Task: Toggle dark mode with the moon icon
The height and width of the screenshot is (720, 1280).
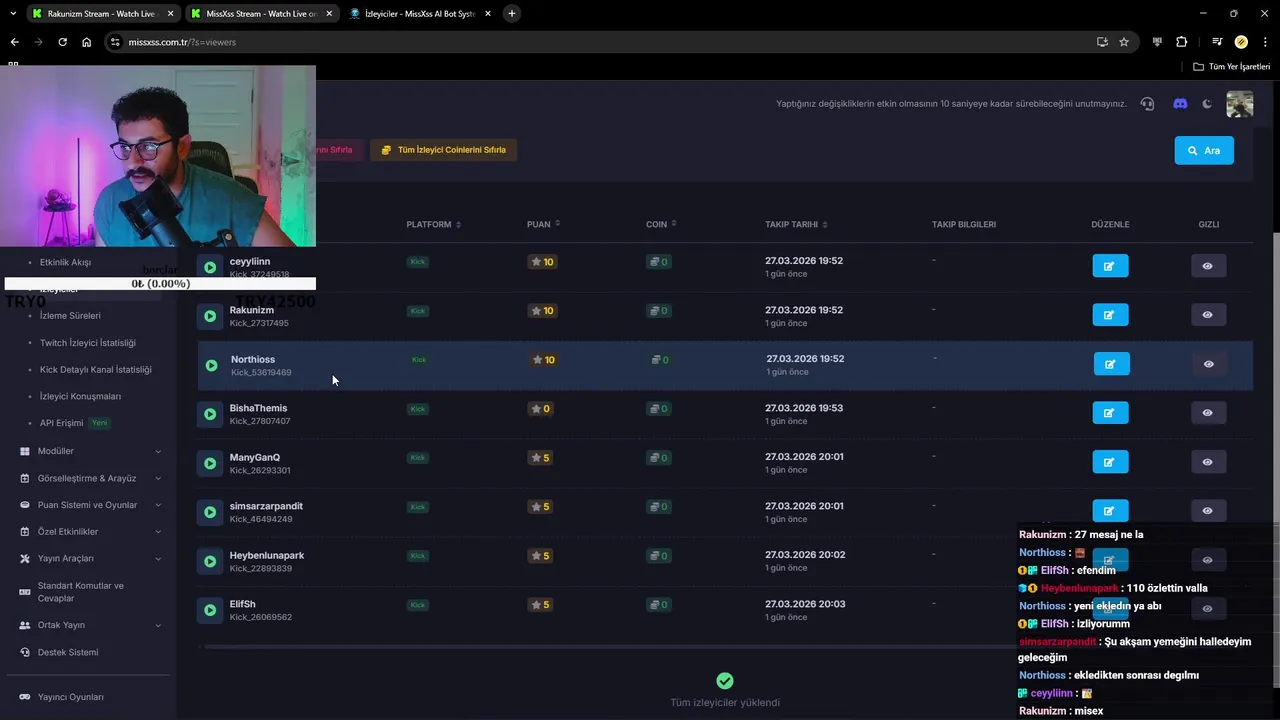Action: pos(1207,104)
